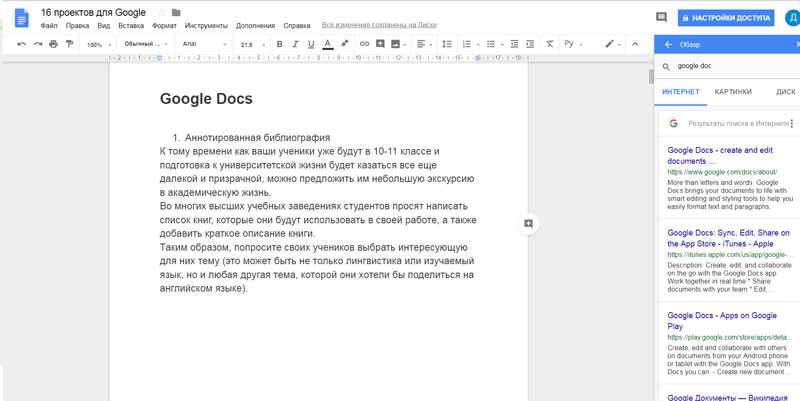The image size is (800, 401).
Task: Switch to the Диск tab
Action: pos(786,92)
